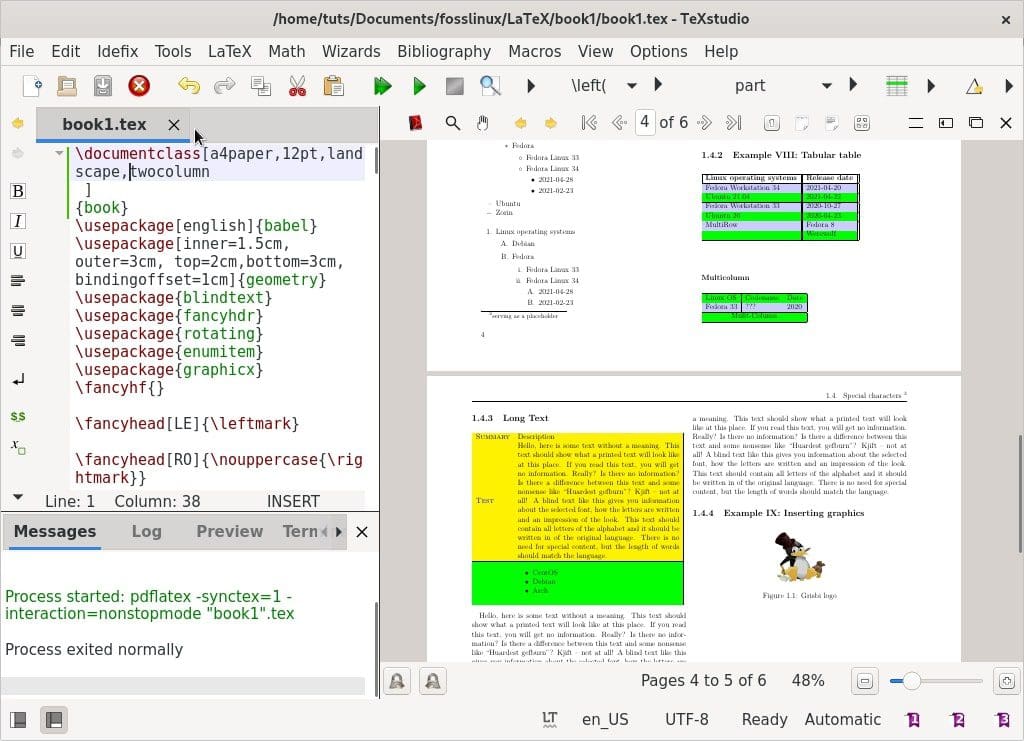Viewport: 1024px width, 741px height.
Task: Open the \left( symbol dropdown
Action: [632, 85]
